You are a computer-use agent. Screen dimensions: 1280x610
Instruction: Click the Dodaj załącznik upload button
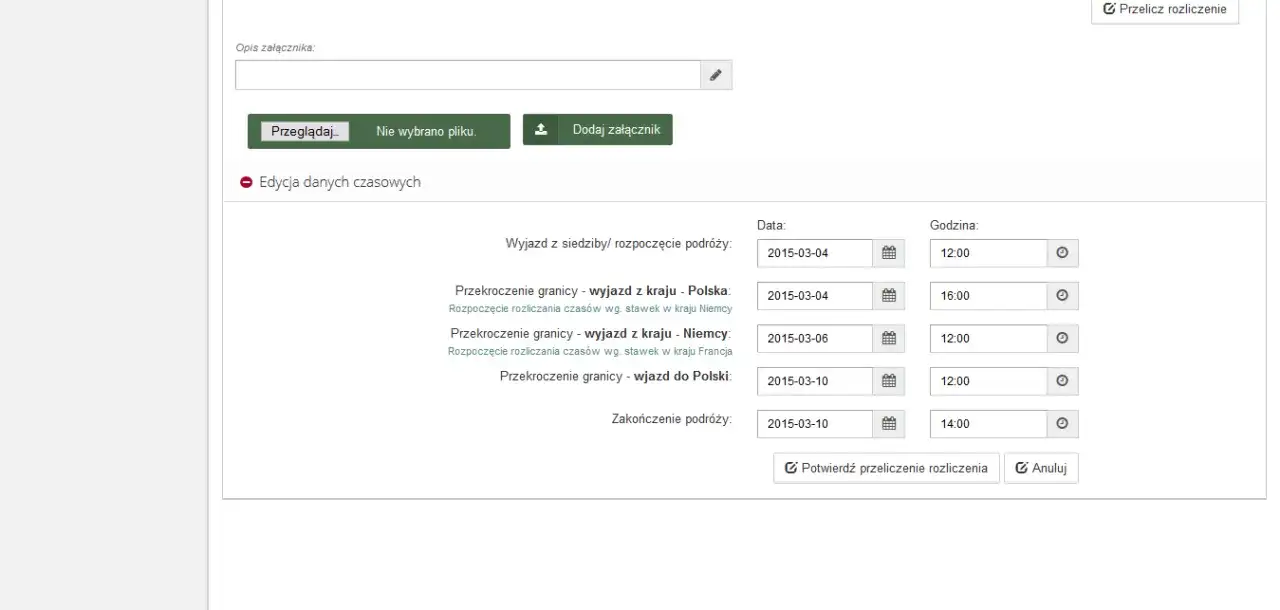[x=597, y=129]
